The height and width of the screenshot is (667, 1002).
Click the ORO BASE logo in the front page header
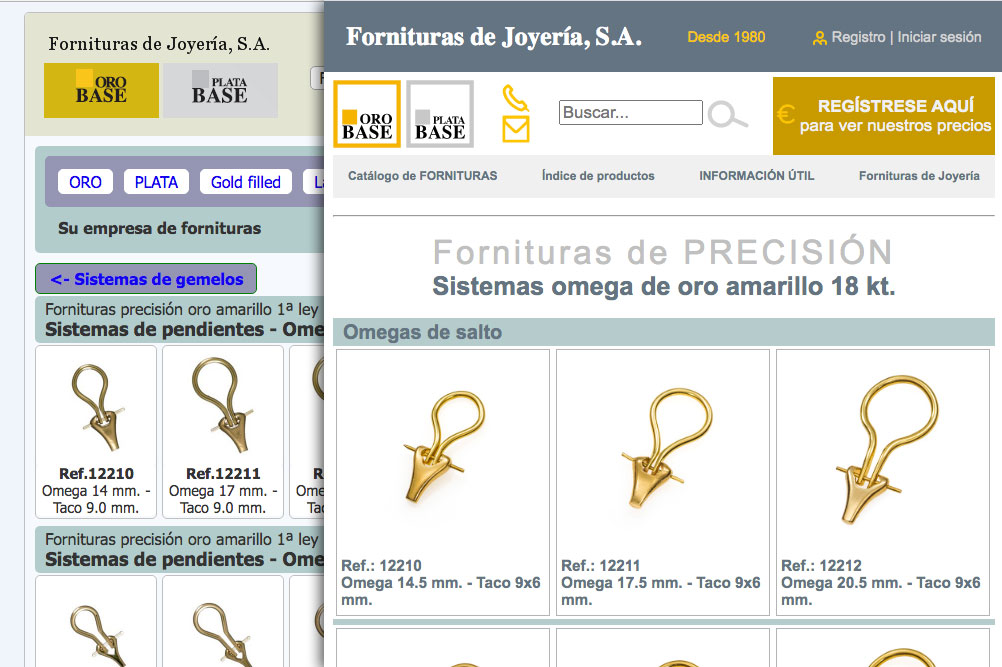[x=367, y=114]
